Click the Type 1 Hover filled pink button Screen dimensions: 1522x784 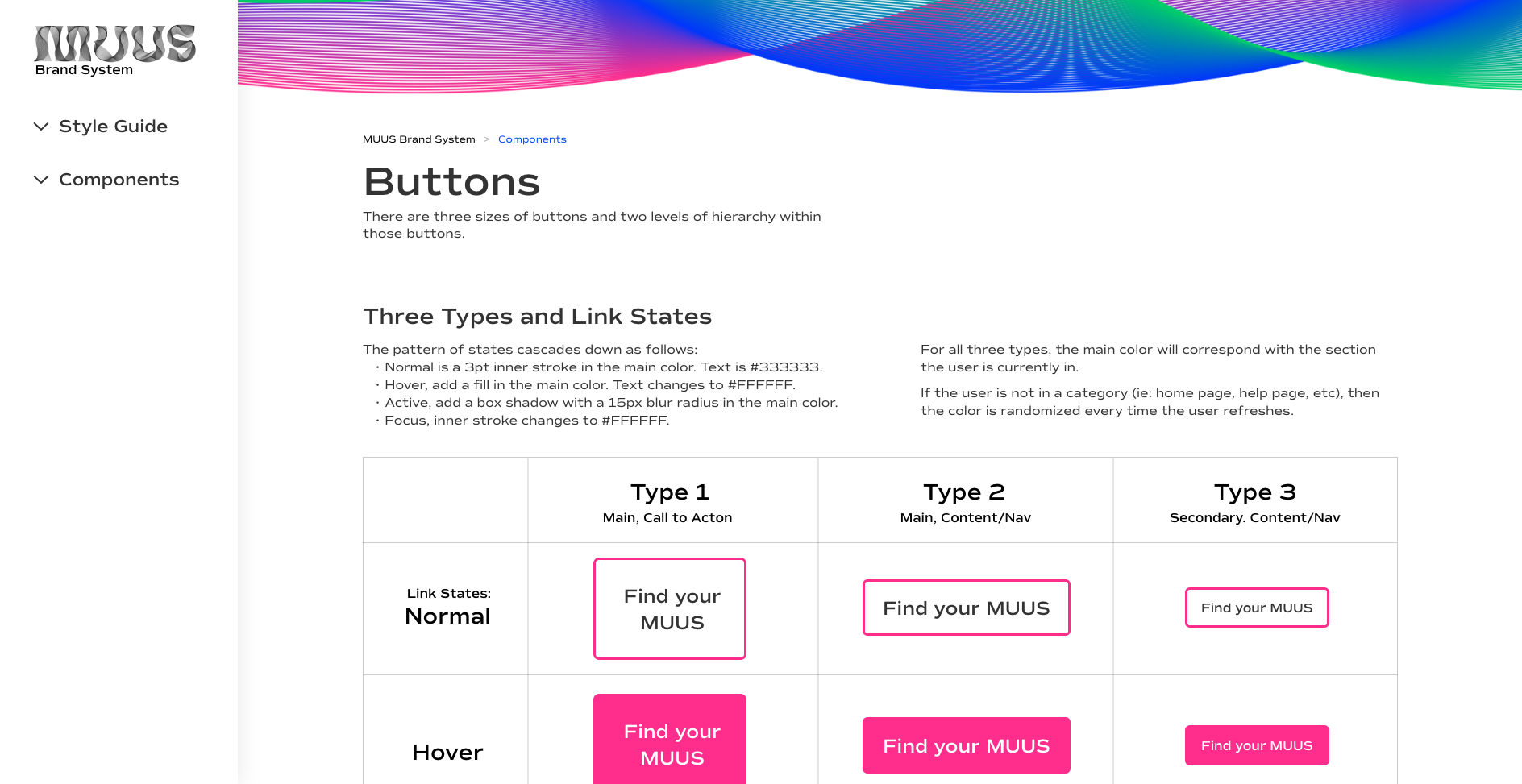coord(670,739)
